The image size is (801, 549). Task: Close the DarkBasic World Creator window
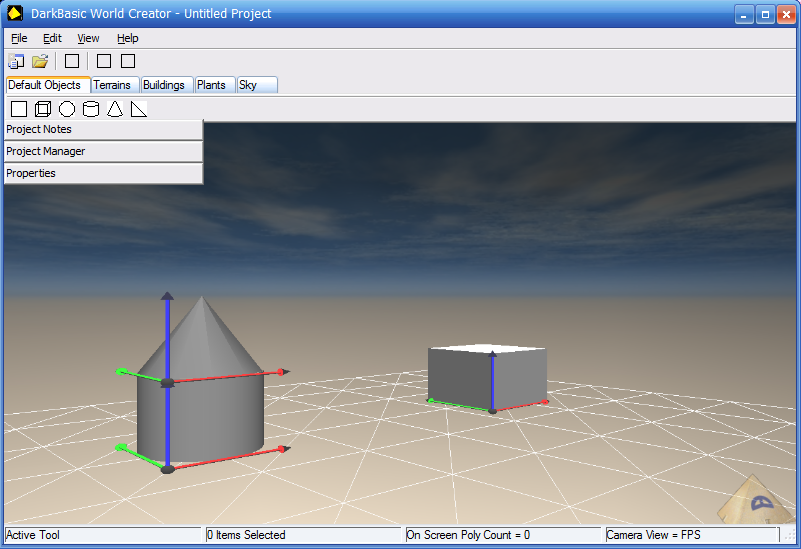tap(786, 14)
